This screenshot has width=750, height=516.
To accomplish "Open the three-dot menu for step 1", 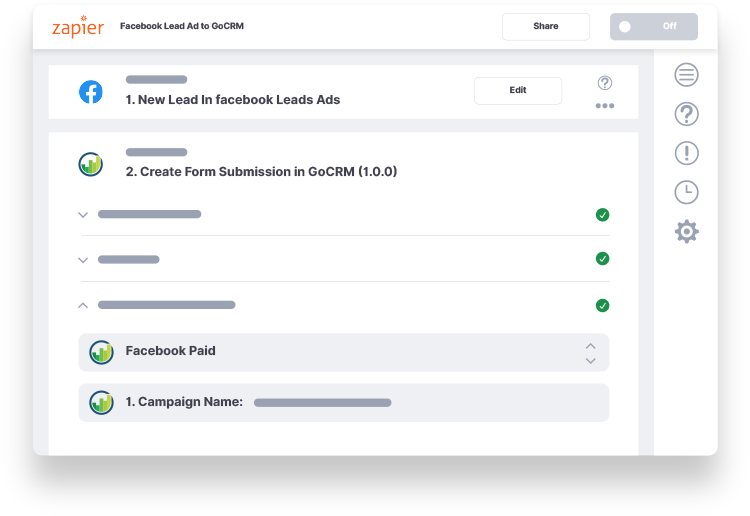I will (605, 106).
